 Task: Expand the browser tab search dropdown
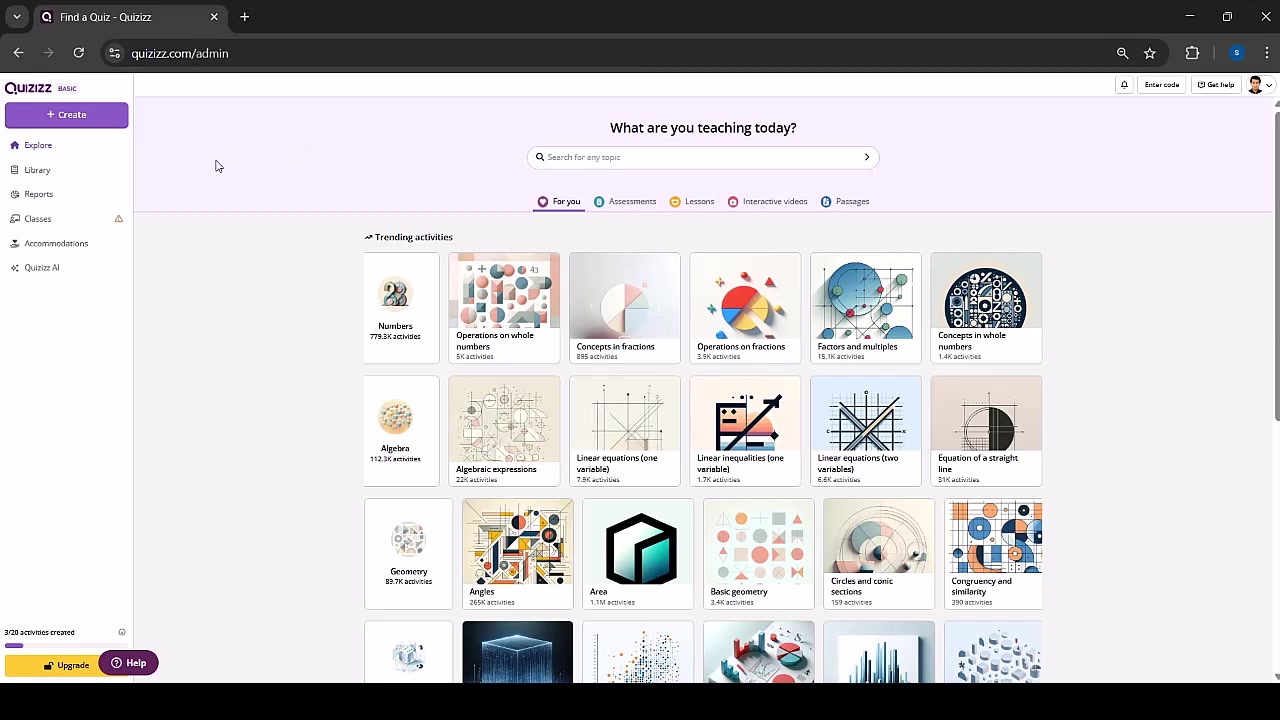[17, 17]
